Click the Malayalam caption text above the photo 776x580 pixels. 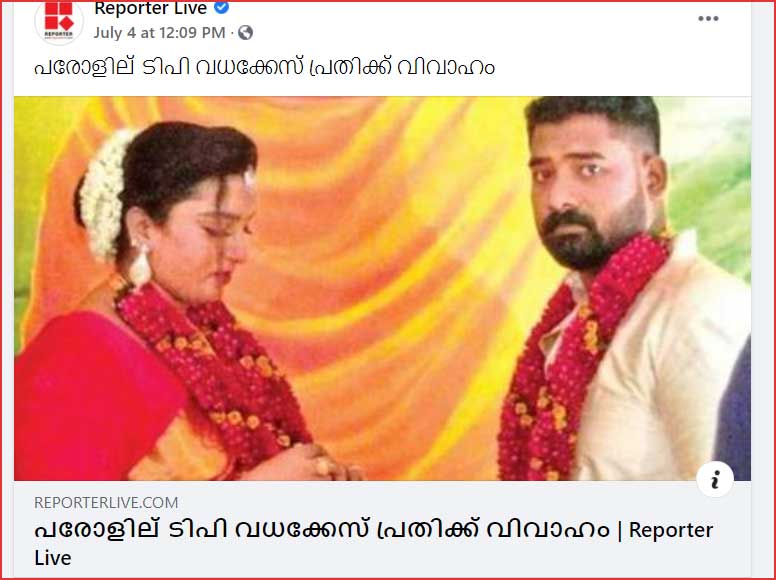pos(264,68)
